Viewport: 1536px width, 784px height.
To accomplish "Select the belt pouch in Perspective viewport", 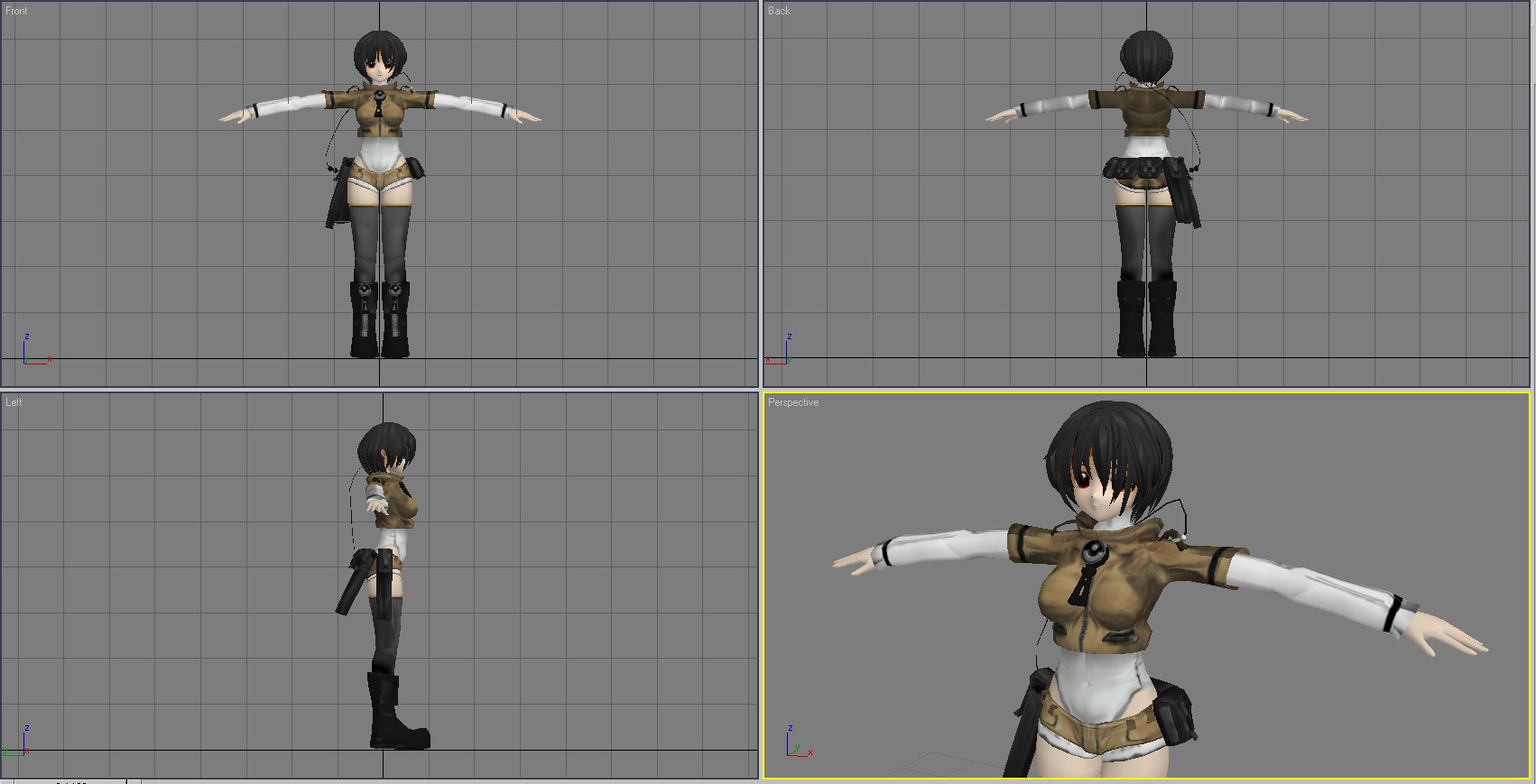I will [x=1173, y=713].
